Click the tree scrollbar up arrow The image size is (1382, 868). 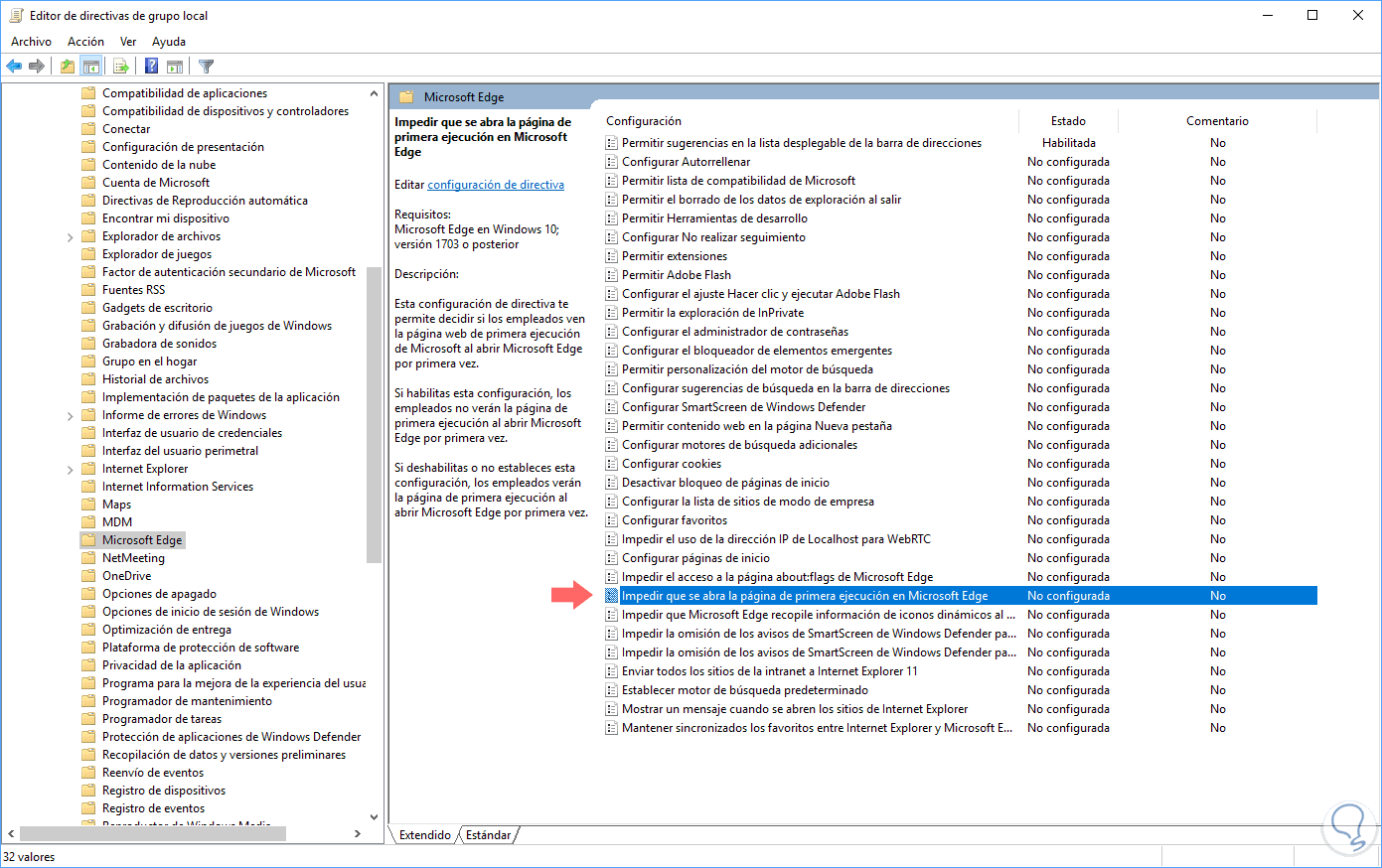pyautogui.click(x=374, y=93)
